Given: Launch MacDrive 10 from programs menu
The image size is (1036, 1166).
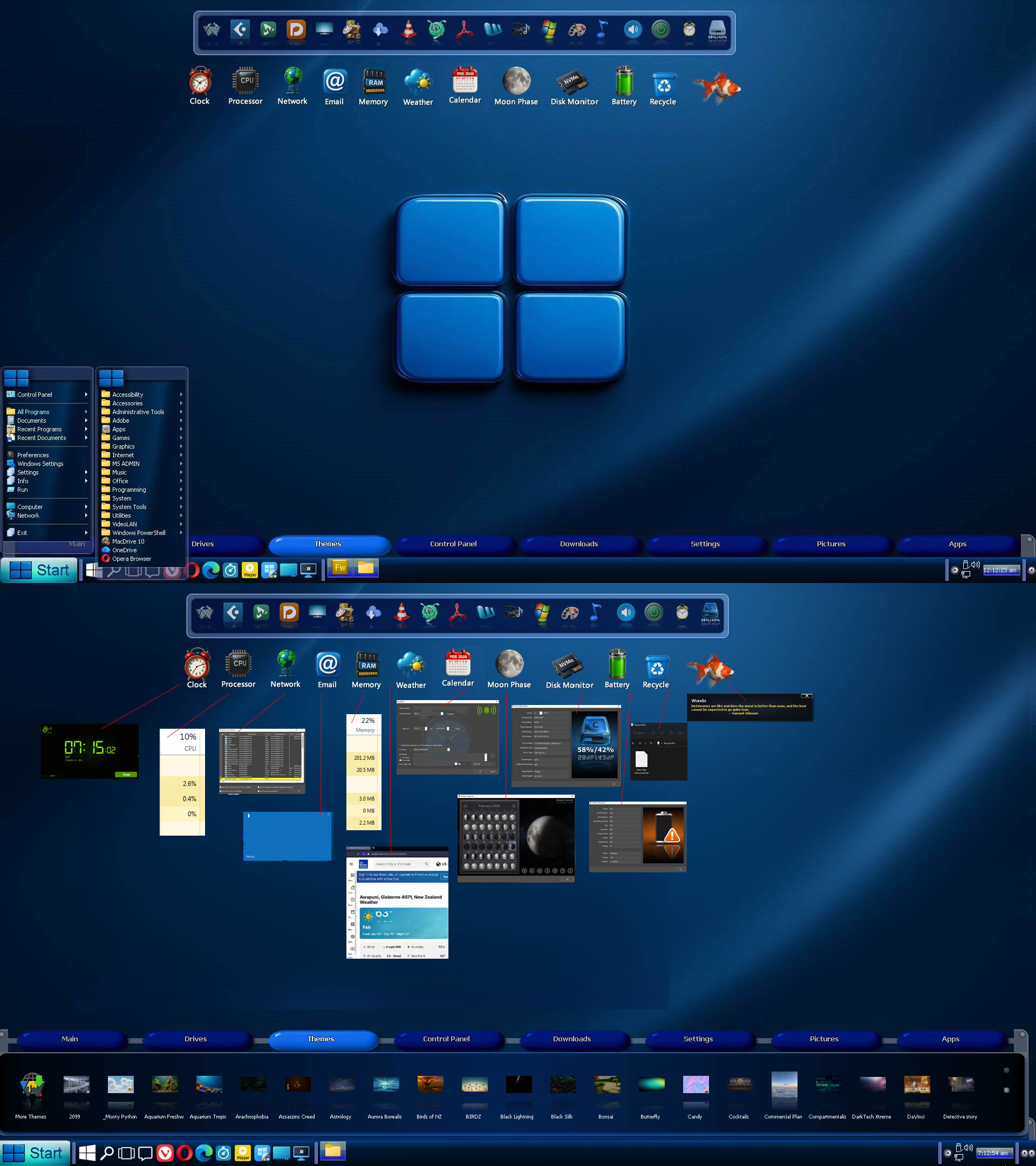Looking at the screenshot, I should 128,541.
